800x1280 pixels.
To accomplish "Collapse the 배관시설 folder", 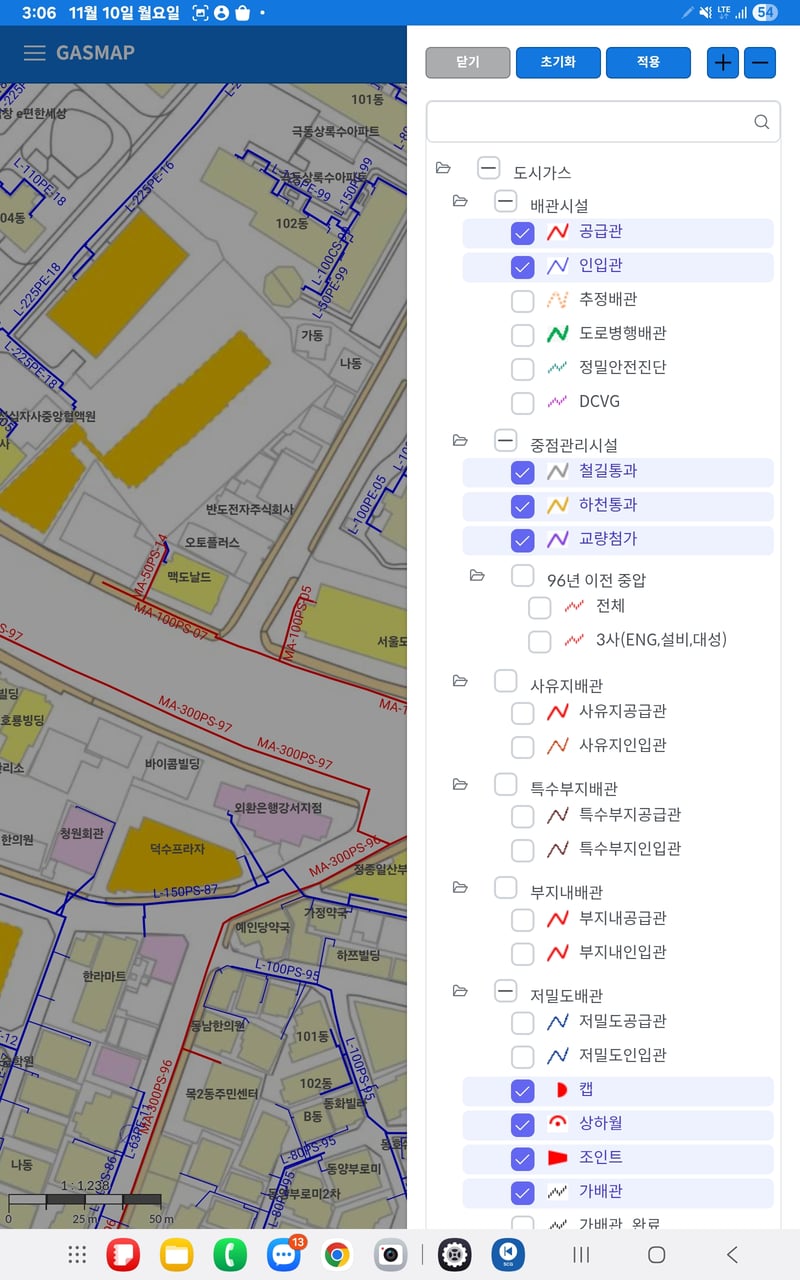I will click(460, 201).
